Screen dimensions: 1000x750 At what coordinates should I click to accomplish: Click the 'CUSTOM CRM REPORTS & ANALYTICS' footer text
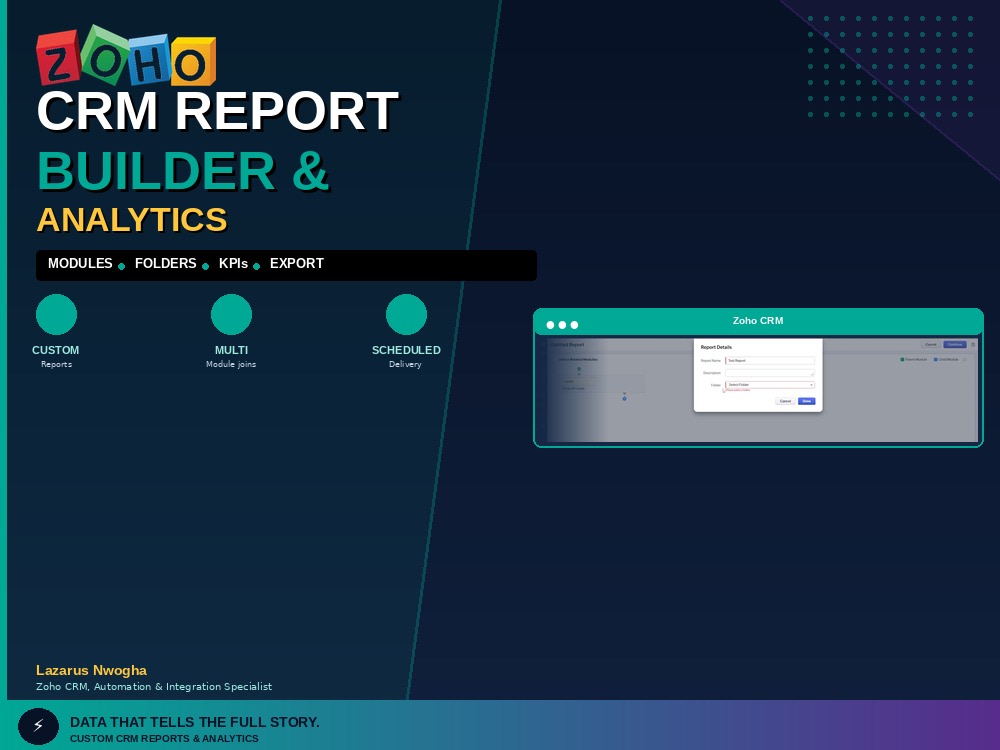(165, 739)
